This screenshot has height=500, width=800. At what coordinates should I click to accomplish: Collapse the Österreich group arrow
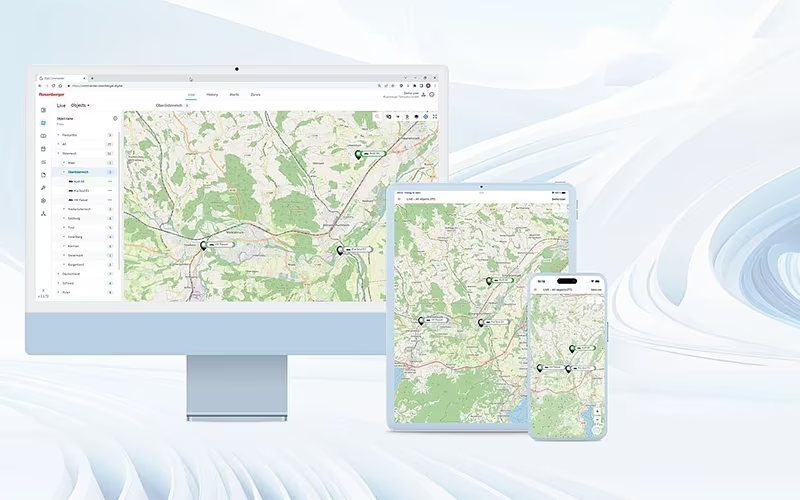58,154
